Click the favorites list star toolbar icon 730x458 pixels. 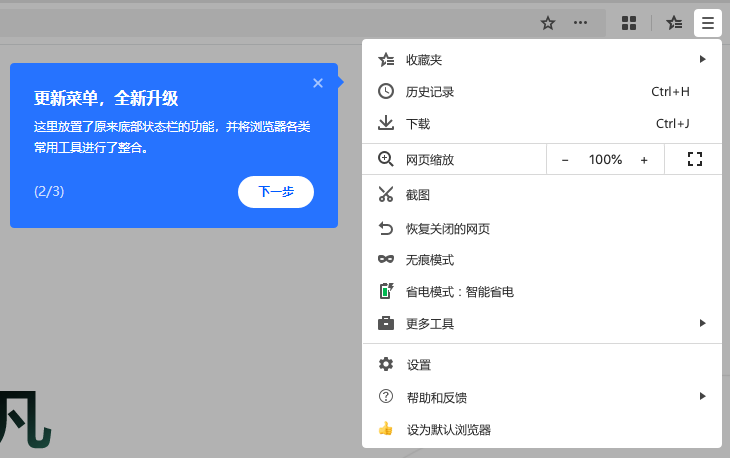point(674,23)
